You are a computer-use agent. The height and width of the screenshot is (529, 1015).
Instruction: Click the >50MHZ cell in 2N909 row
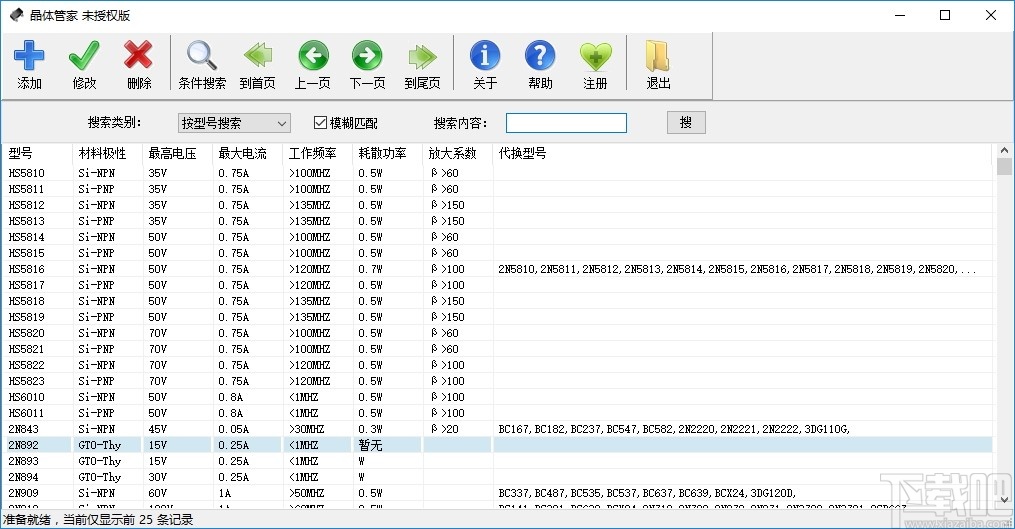click(x=306, y=493)
